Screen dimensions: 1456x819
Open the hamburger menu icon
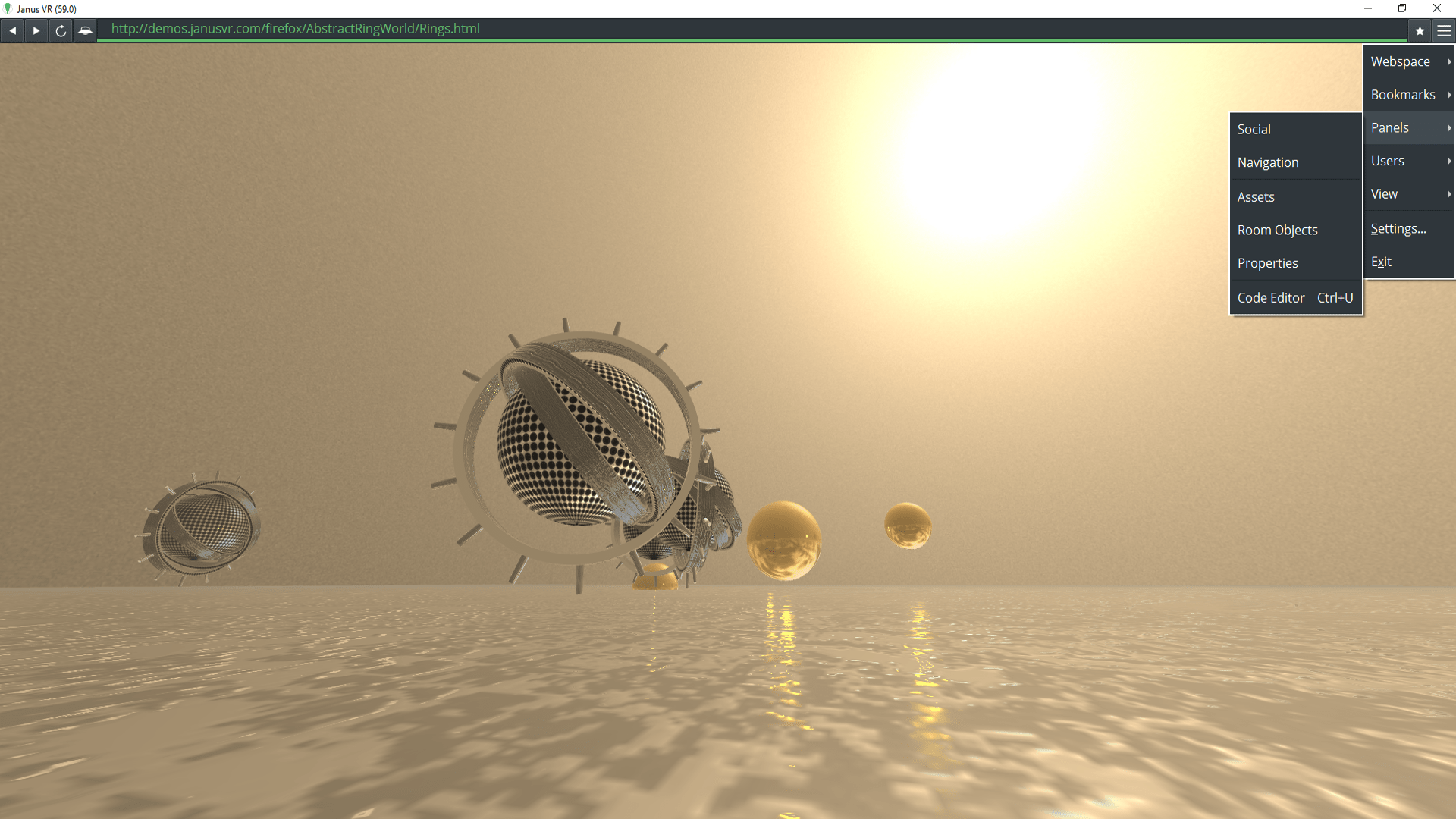pyautogui.click(x=1443, y=30)
